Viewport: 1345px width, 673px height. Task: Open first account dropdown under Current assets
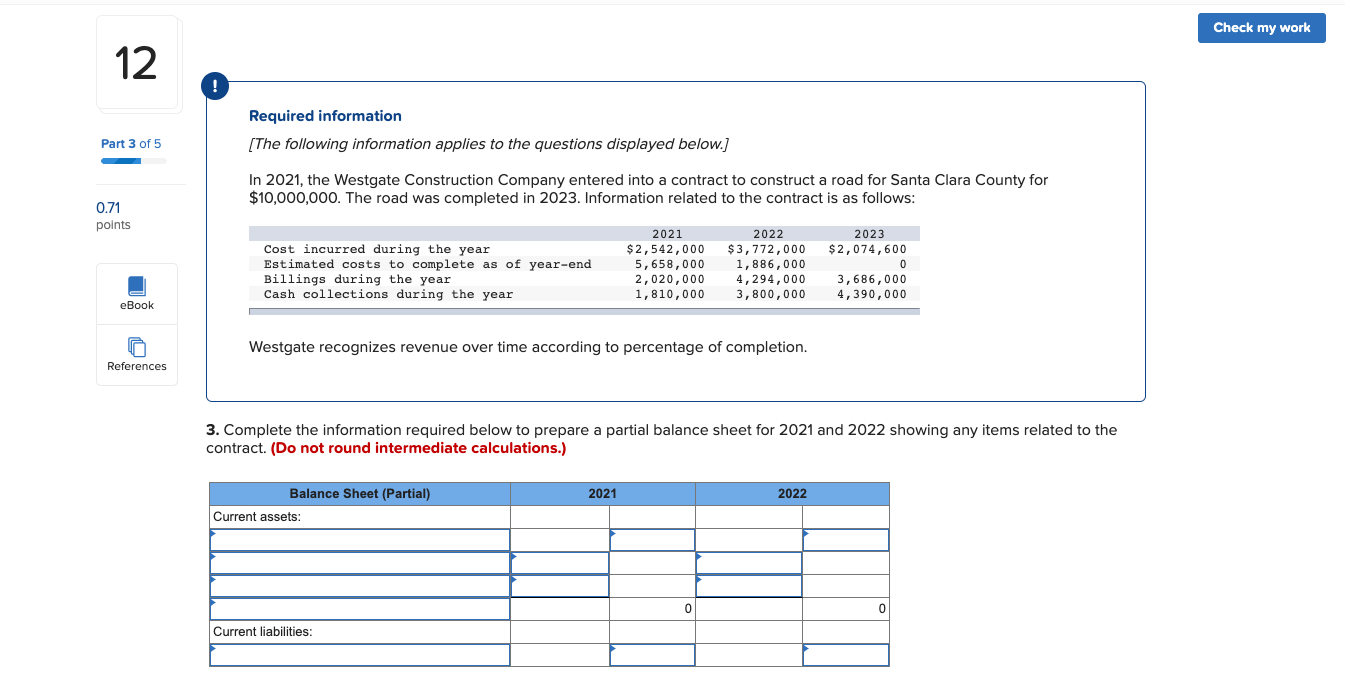(360, 540)
